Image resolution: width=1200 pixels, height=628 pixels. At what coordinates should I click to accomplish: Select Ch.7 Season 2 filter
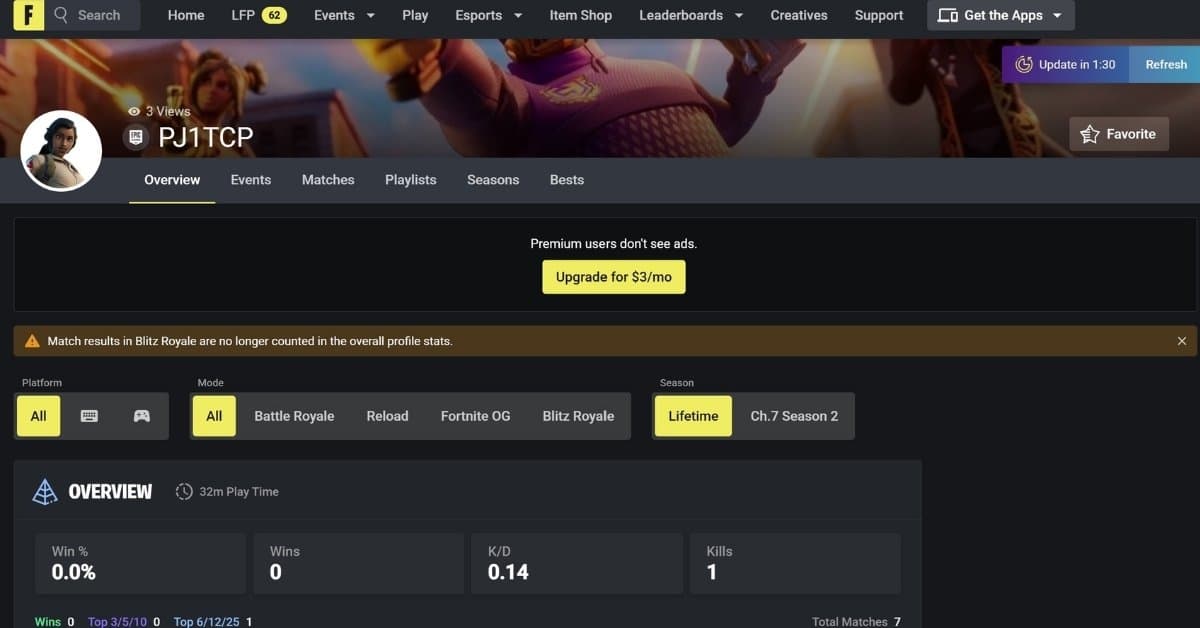(794, 416)
